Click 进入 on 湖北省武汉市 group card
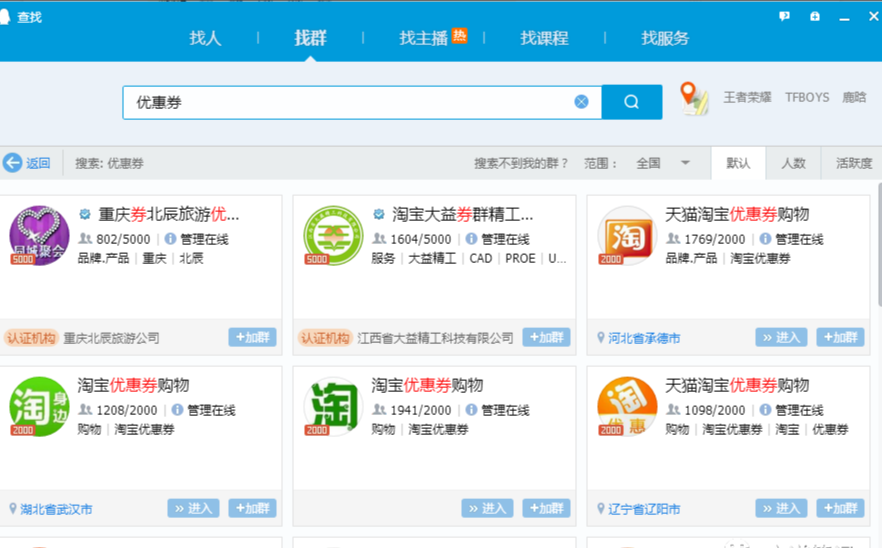 tap(194, 508)
